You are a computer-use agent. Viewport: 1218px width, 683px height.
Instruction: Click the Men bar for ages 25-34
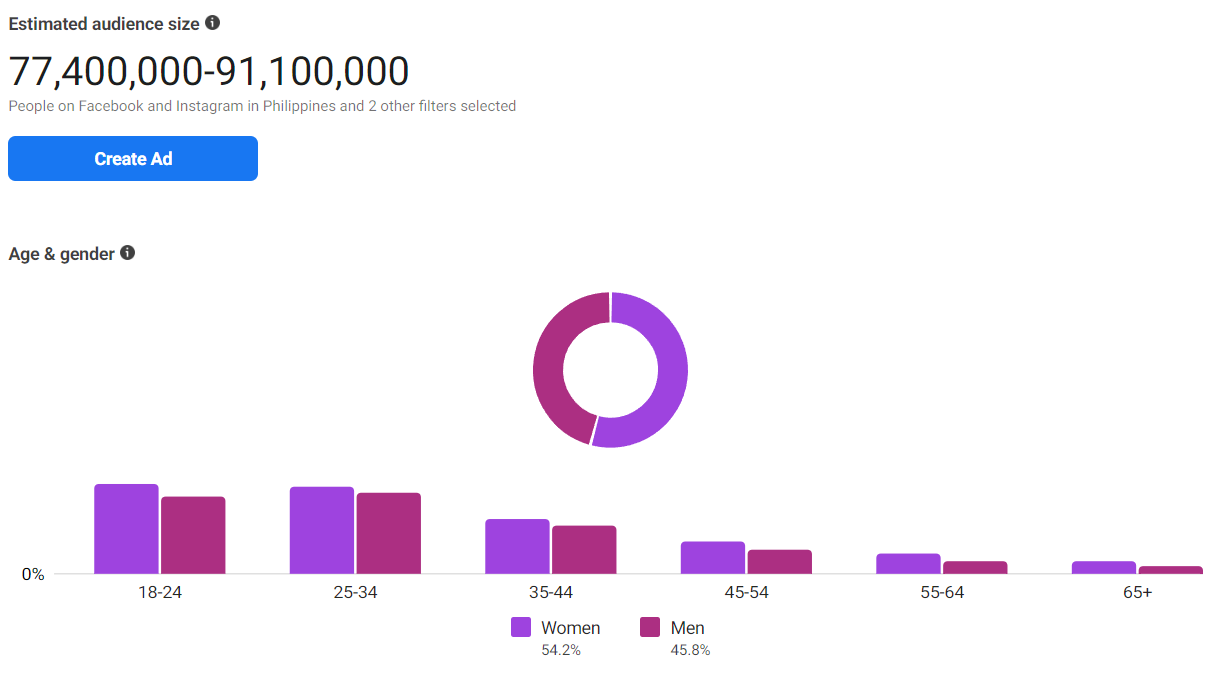point(389,533)
